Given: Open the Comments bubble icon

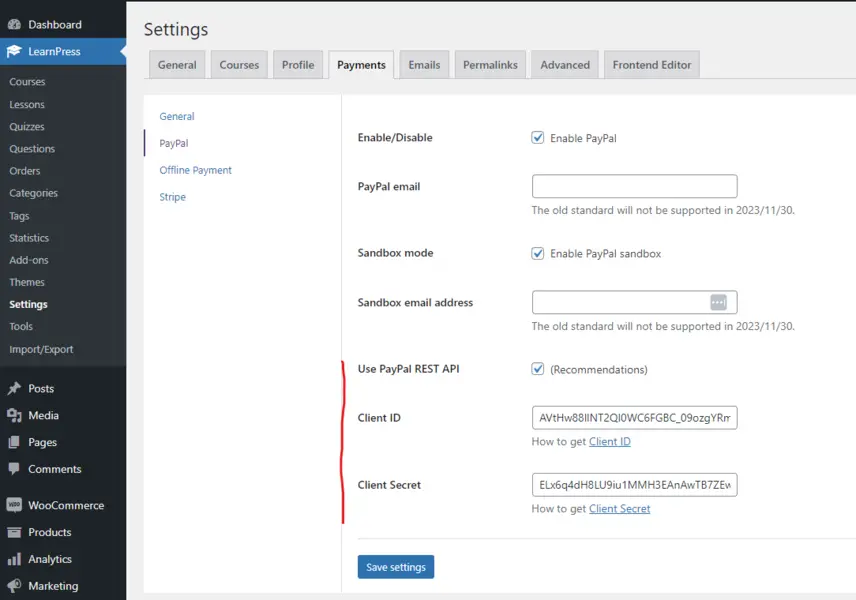Looking at the screenshot, I should (13, 469).
